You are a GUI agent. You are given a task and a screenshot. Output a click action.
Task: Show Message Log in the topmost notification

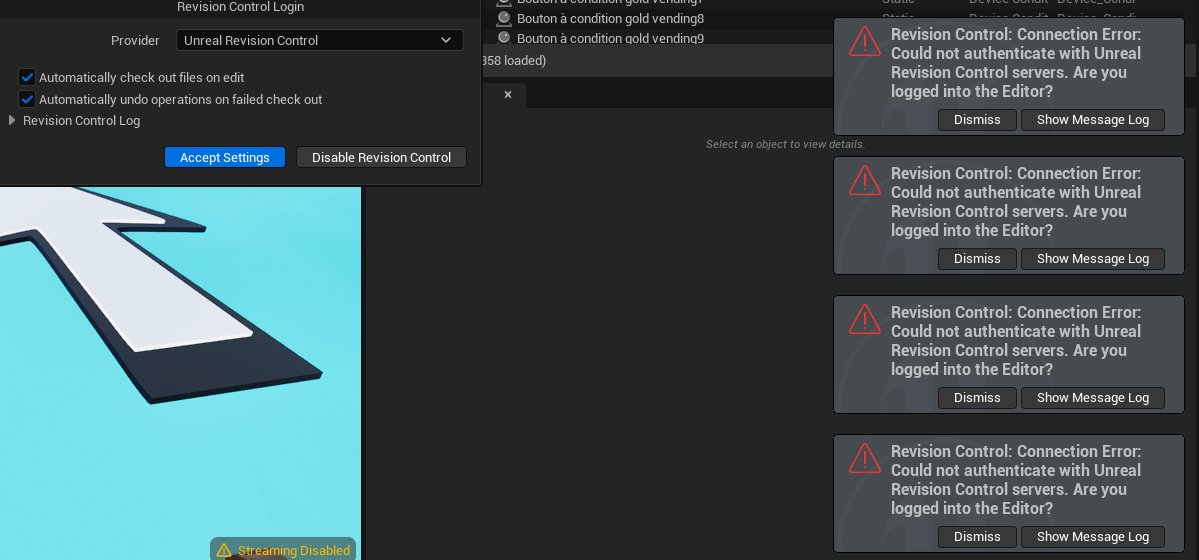point(1093,120)
